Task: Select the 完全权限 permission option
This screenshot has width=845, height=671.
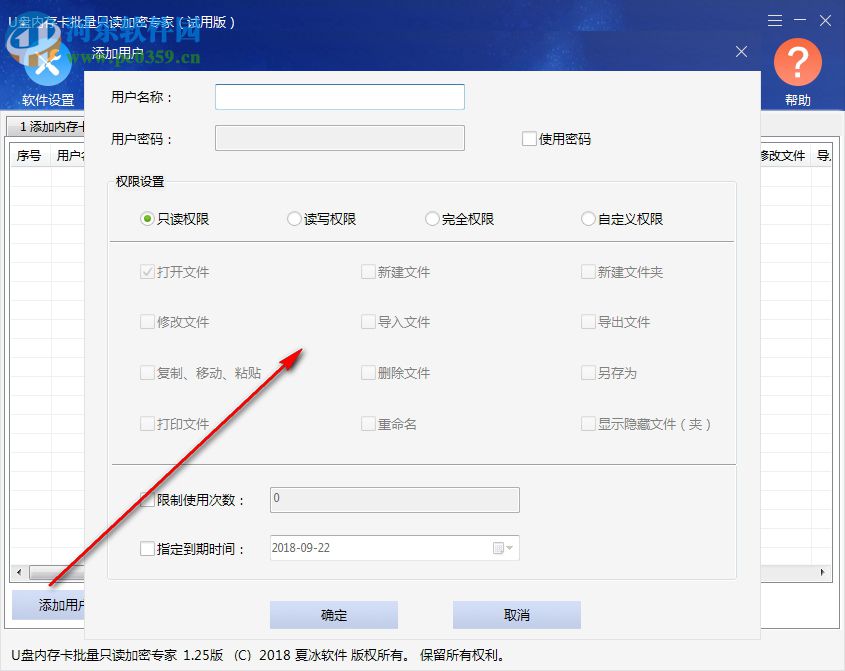Action: [x=432, y=218]
